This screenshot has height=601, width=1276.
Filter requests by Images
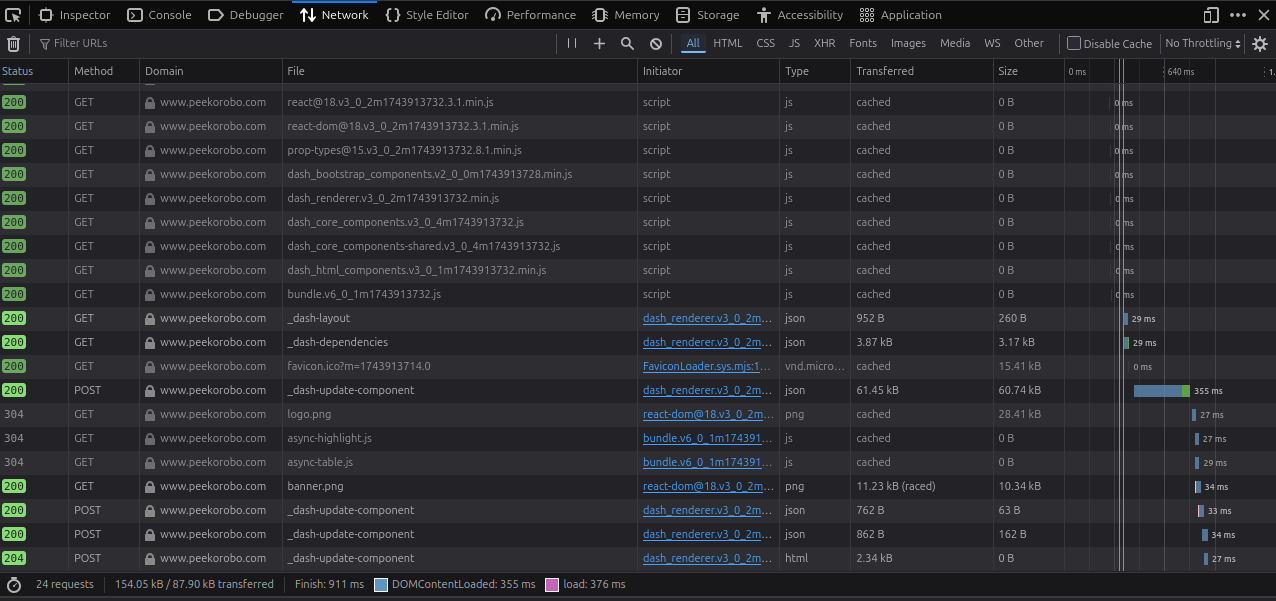(908, 43)
